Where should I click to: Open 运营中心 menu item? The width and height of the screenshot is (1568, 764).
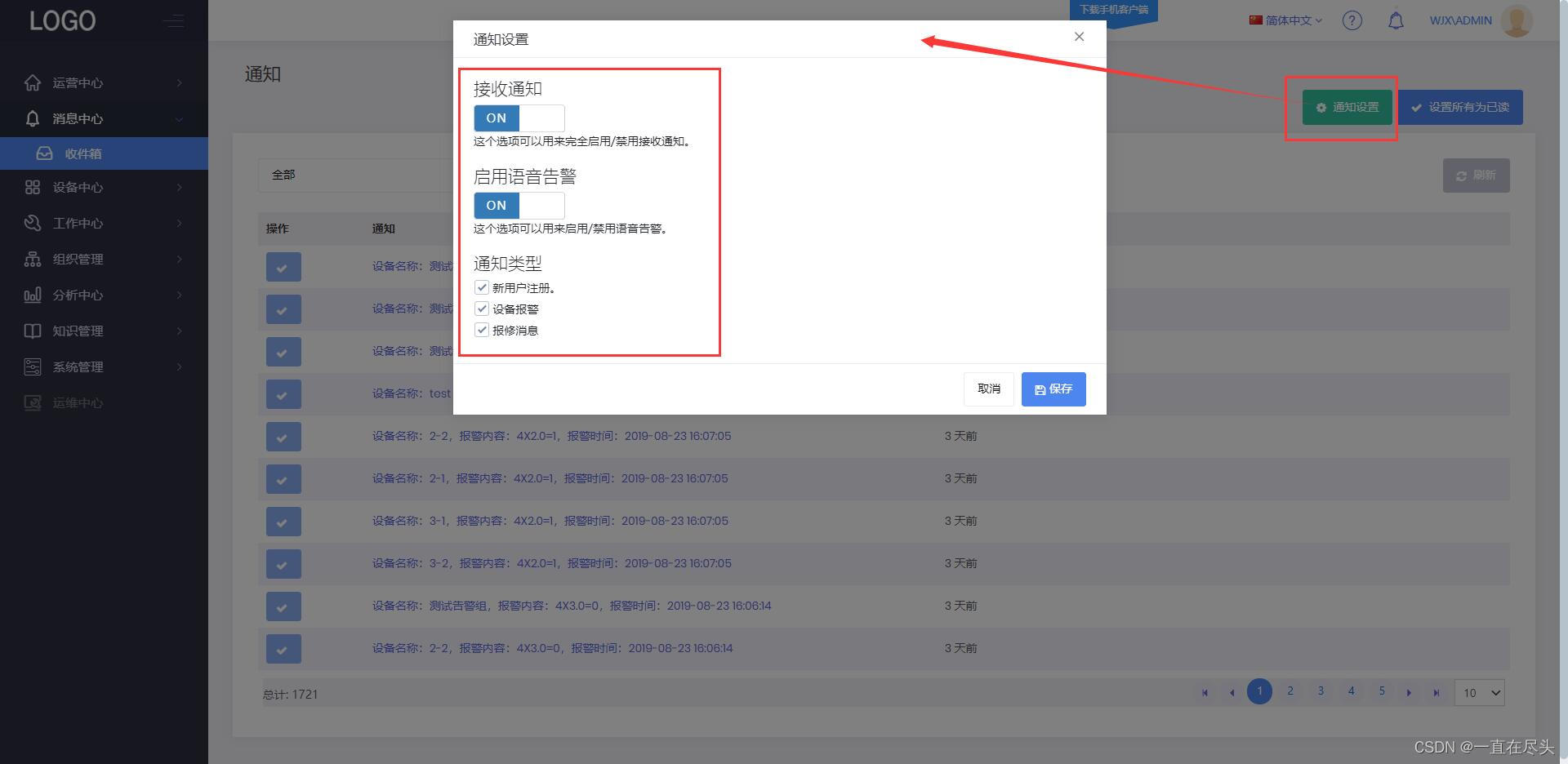click(x=104, y=82)
